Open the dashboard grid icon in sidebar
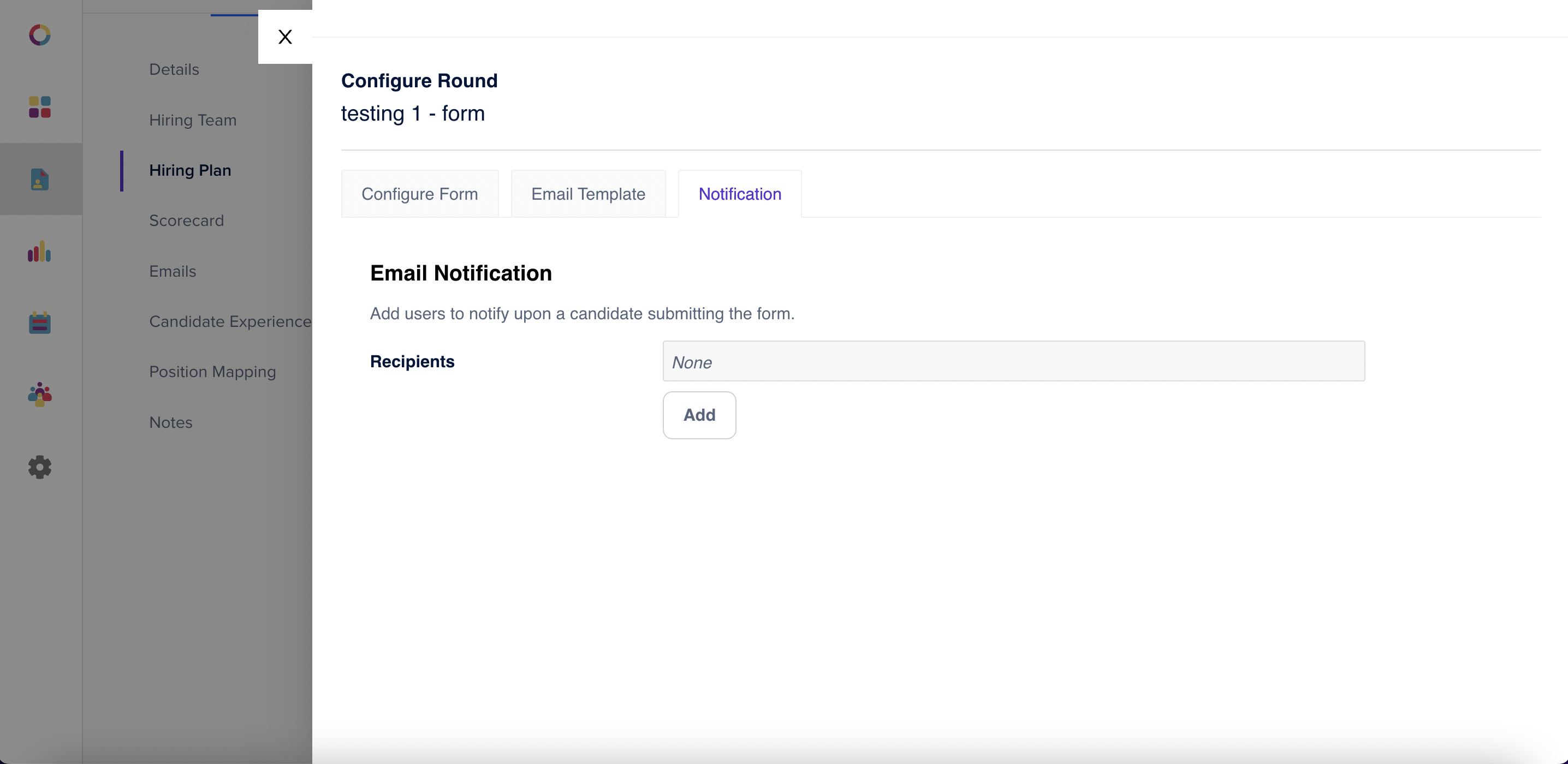 [x=40, y=107]
